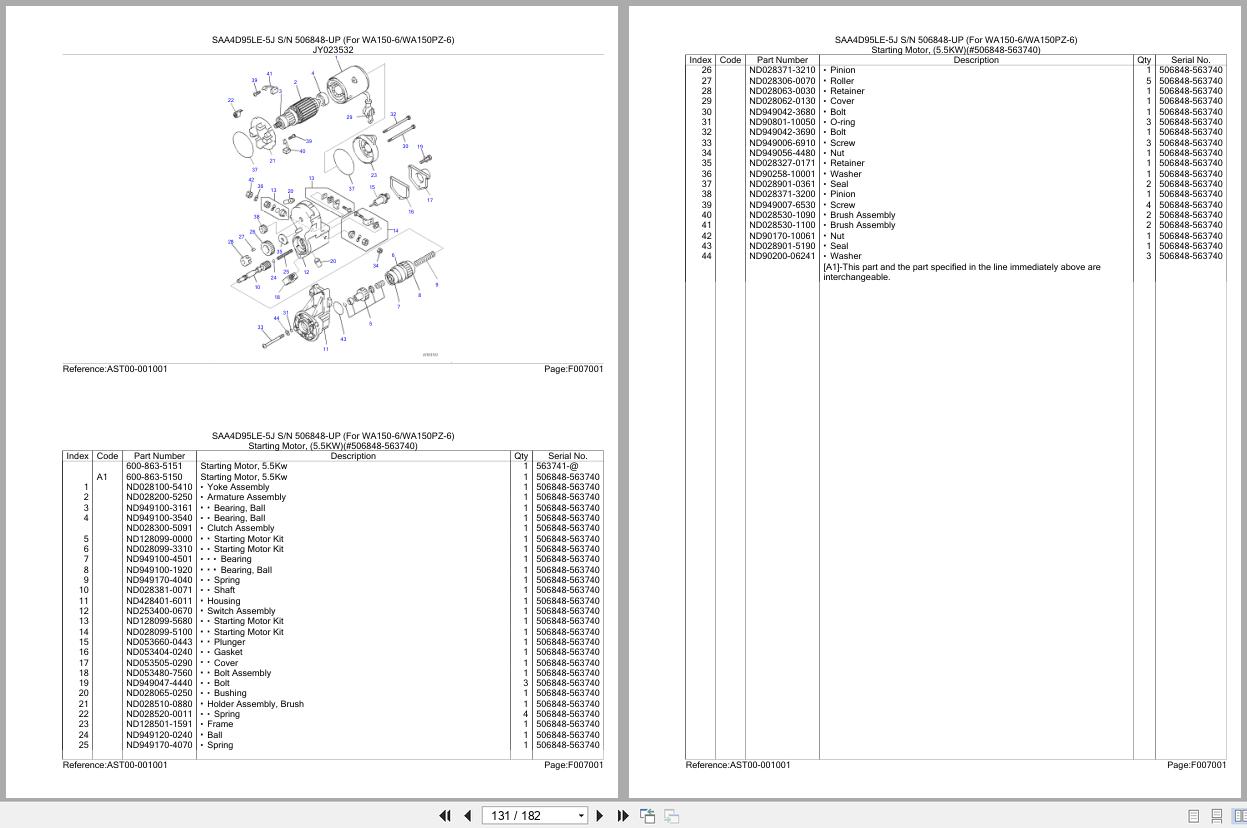Click serial number 563741-@

[x=557, y=466]
